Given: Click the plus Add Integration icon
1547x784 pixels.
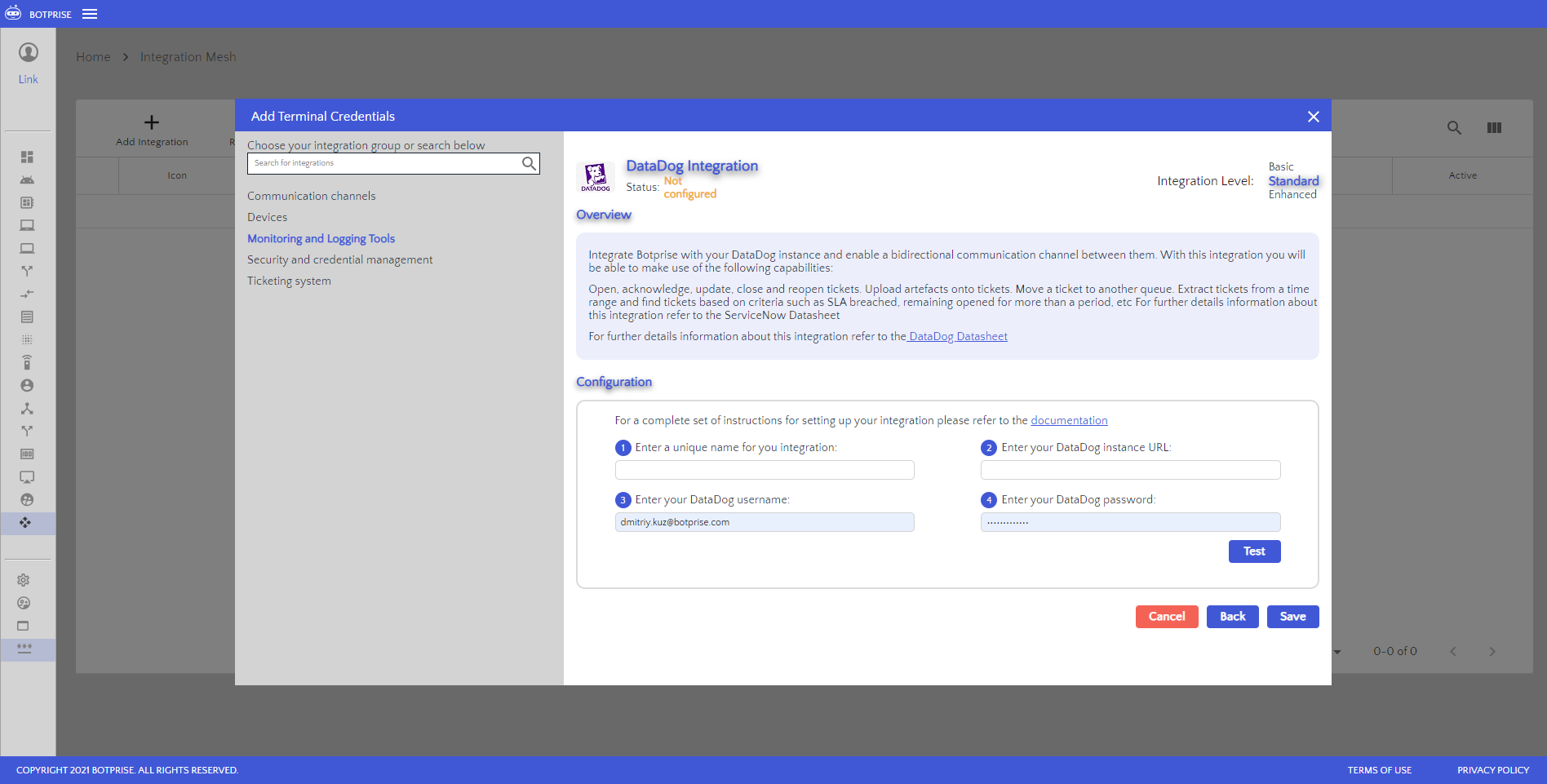Looking at the screenshot, I should coord(152,122).
